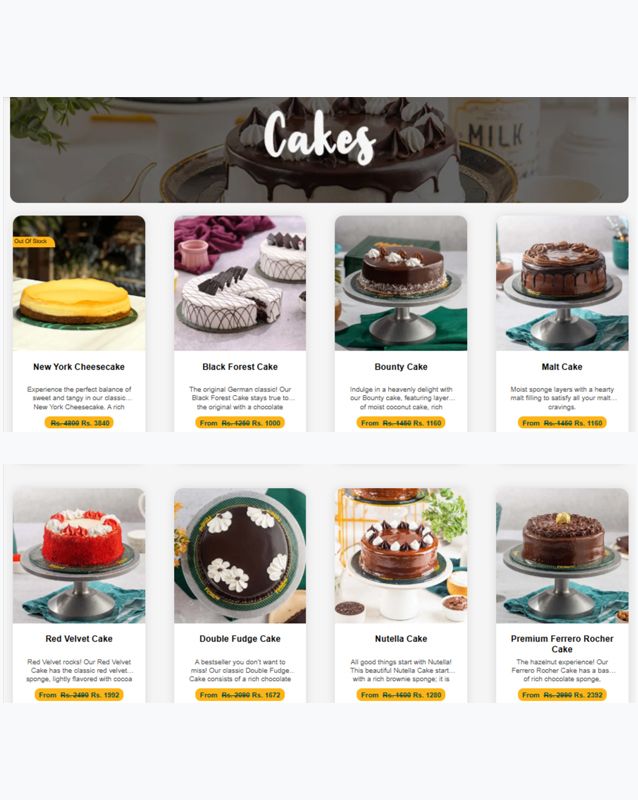Open the Malt Cake title link
Viewport: 638px width, 800px height.
562,367
